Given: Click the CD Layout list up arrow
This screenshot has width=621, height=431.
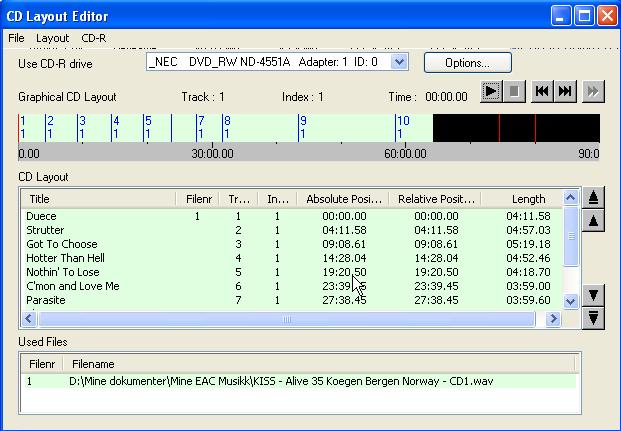Looking at the screenshot, I should coord(570,197).
